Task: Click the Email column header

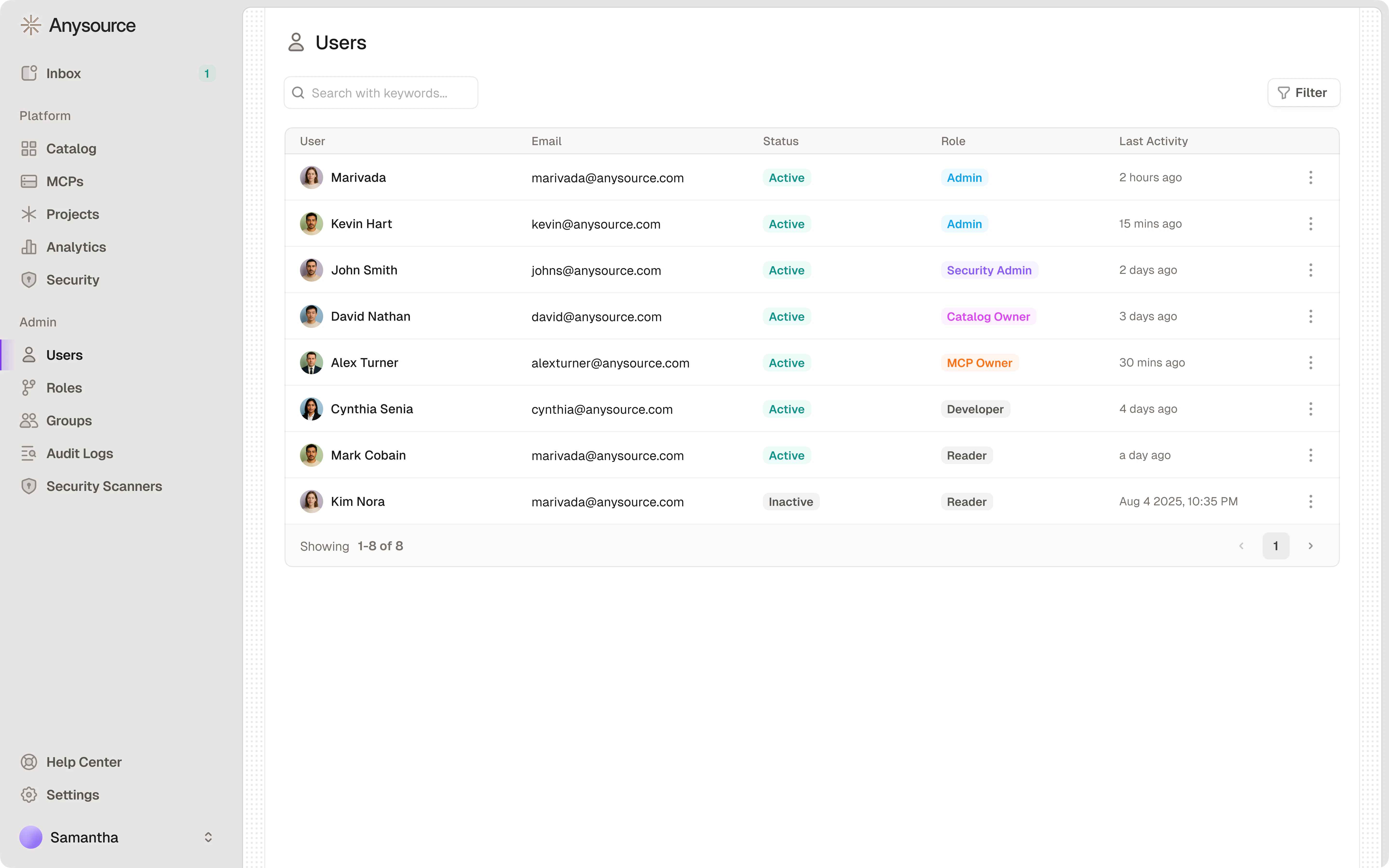Action: click(x=546, y=141)
